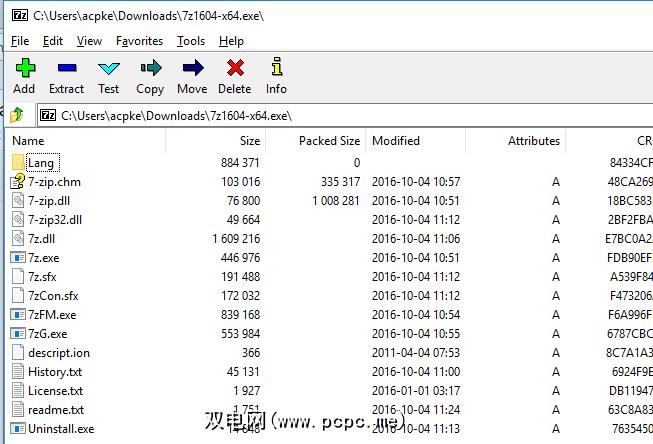Open the View menu

[x=89, y=41]
